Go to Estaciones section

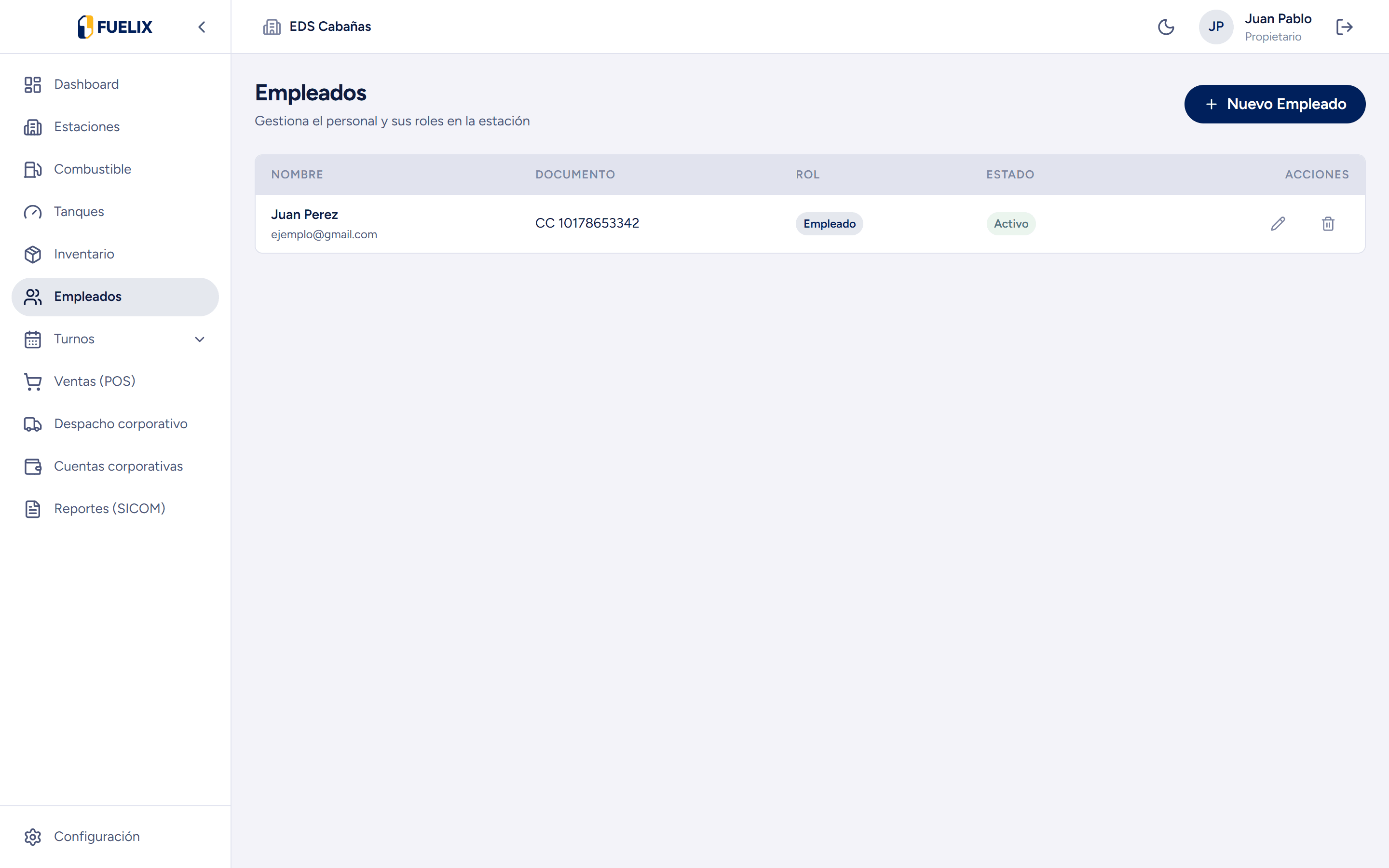[115, 127]
